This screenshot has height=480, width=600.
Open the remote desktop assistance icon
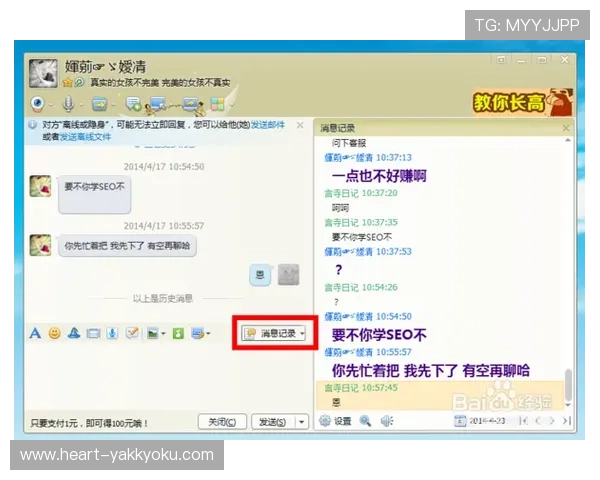tap(158, 104)
